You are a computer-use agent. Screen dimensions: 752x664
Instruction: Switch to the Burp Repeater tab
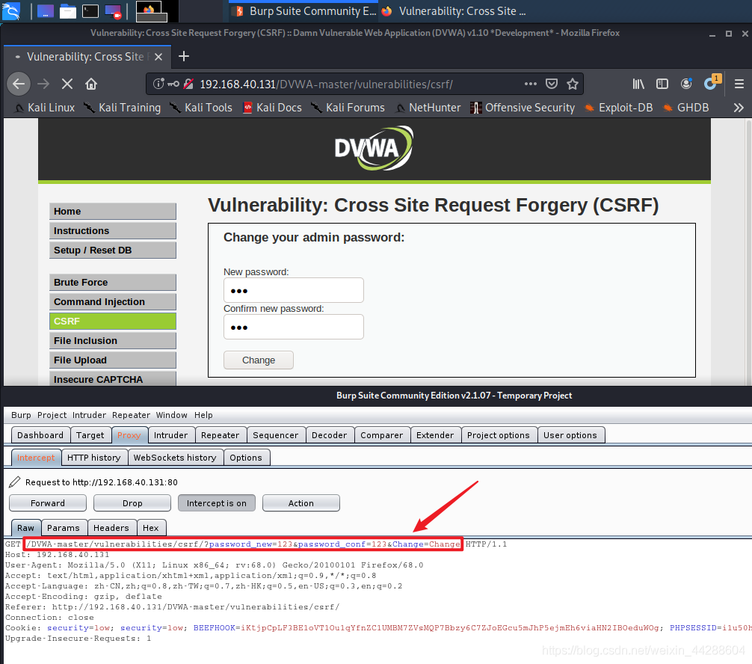pos(220,435)
